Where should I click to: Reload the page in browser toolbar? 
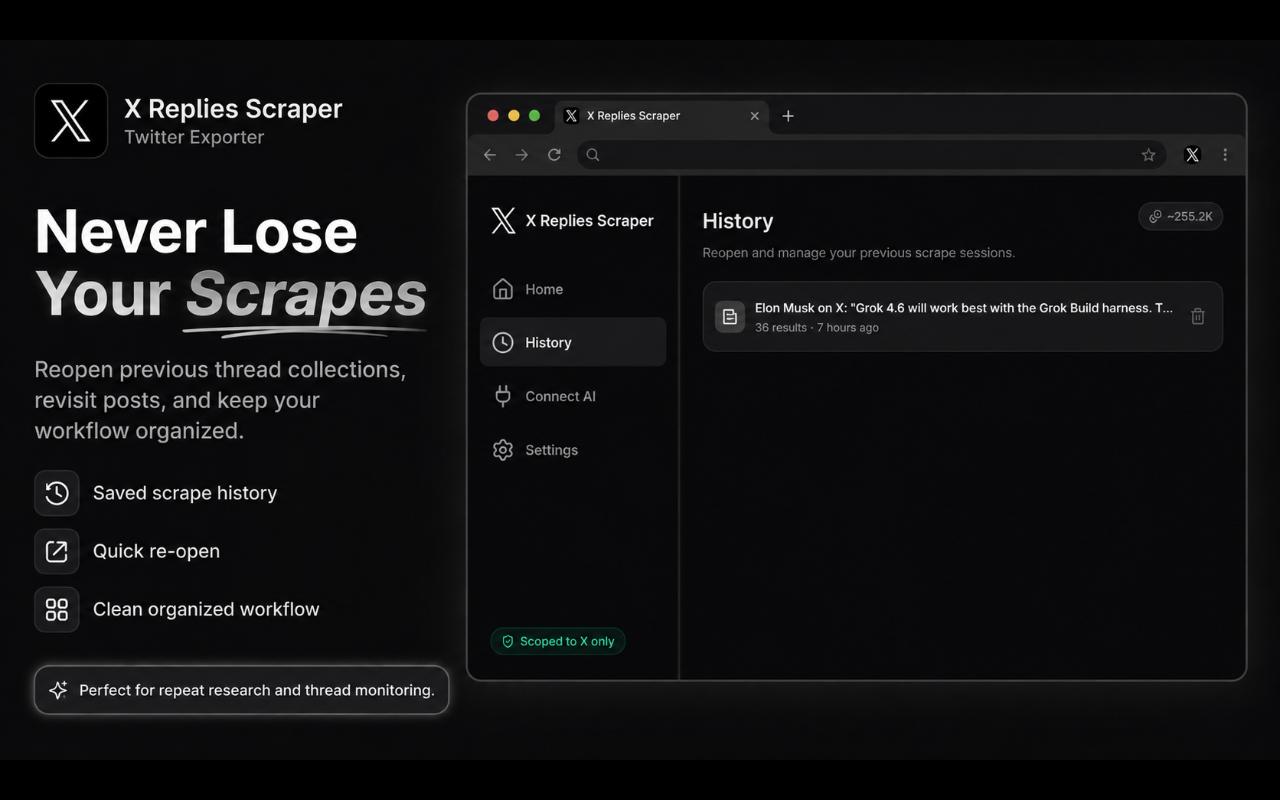pyautogui.click(x=554, y=154)
